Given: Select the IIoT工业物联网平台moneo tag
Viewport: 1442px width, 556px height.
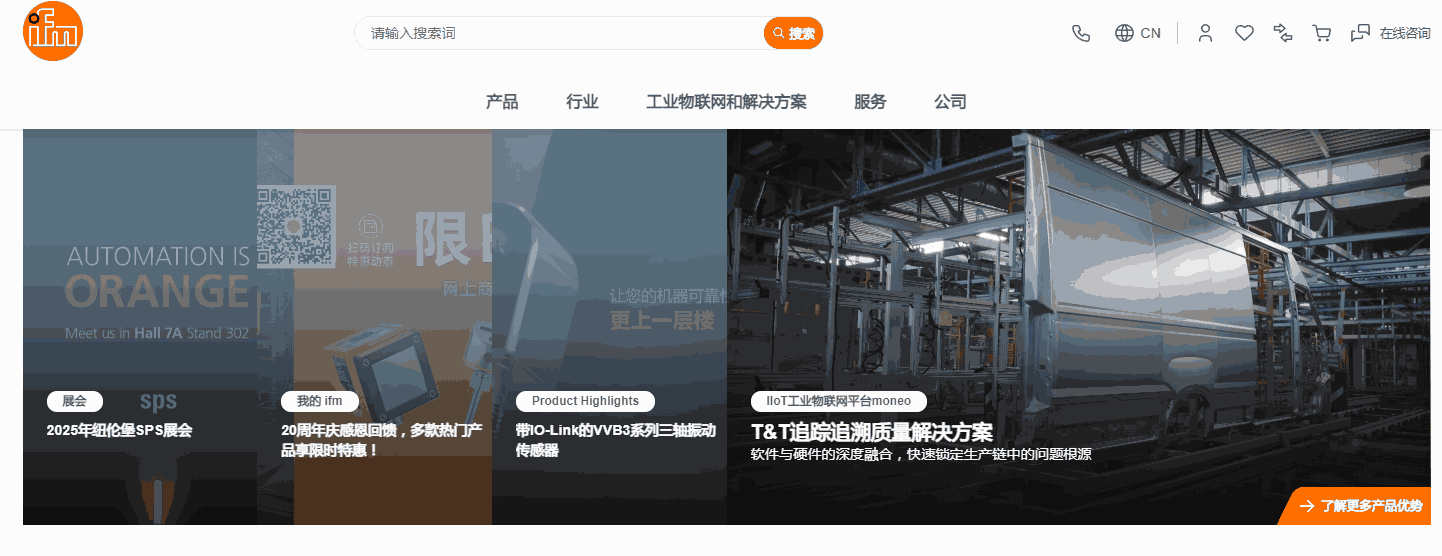Looking at the screenshot, I should point(839,401).
